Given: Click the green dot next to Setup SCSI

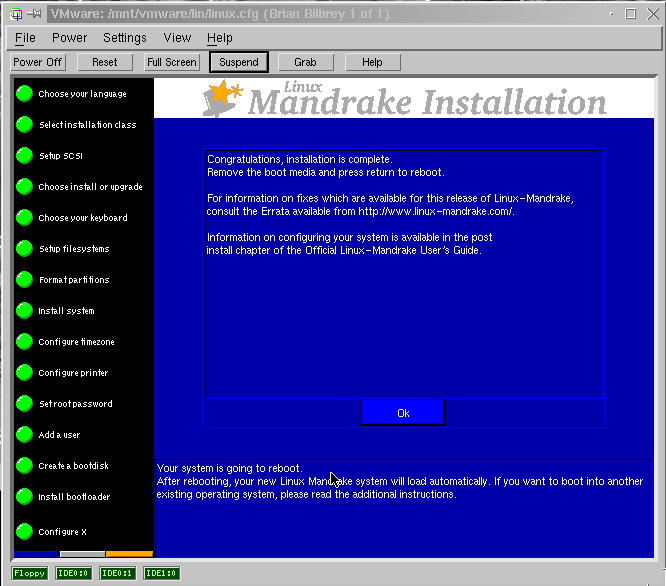Looking at the screenshot, I should point(24,156).
